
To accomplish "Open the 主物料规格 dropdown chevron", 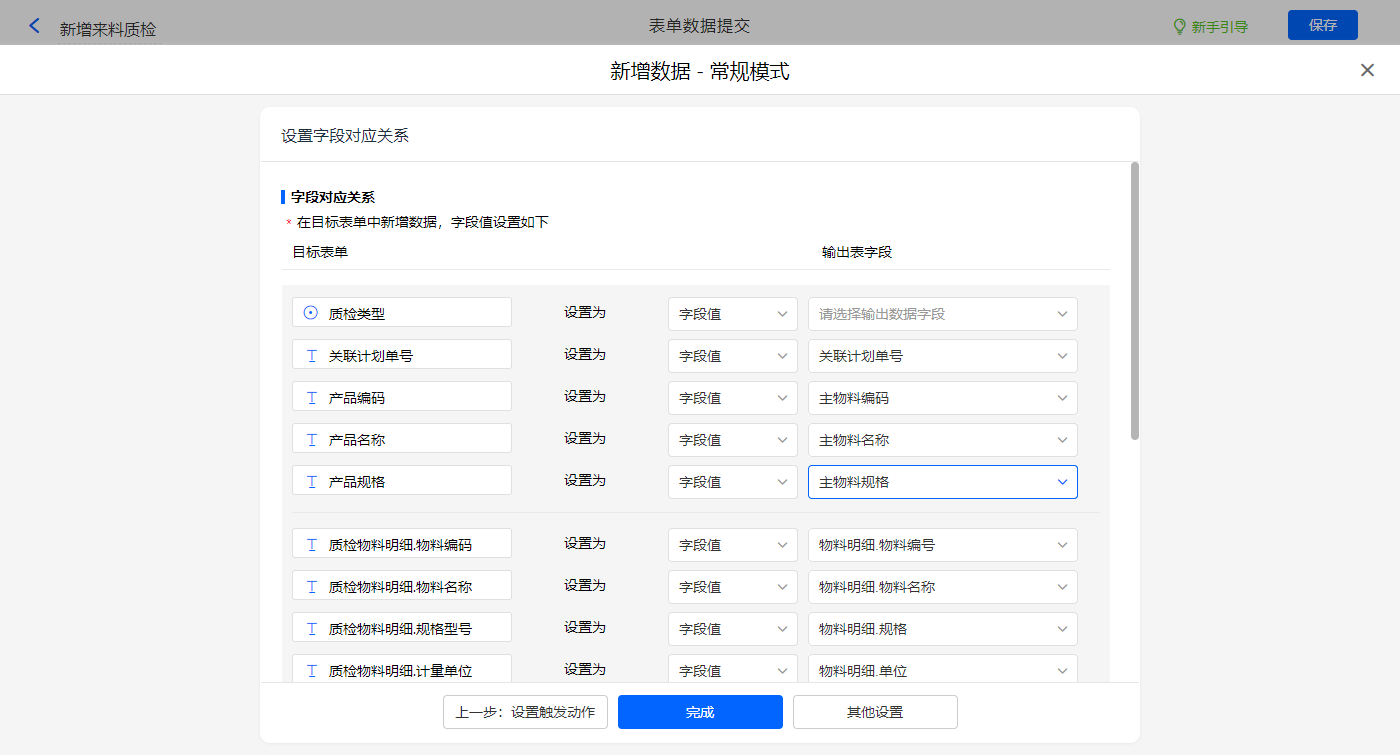I will pos(1062,482).
